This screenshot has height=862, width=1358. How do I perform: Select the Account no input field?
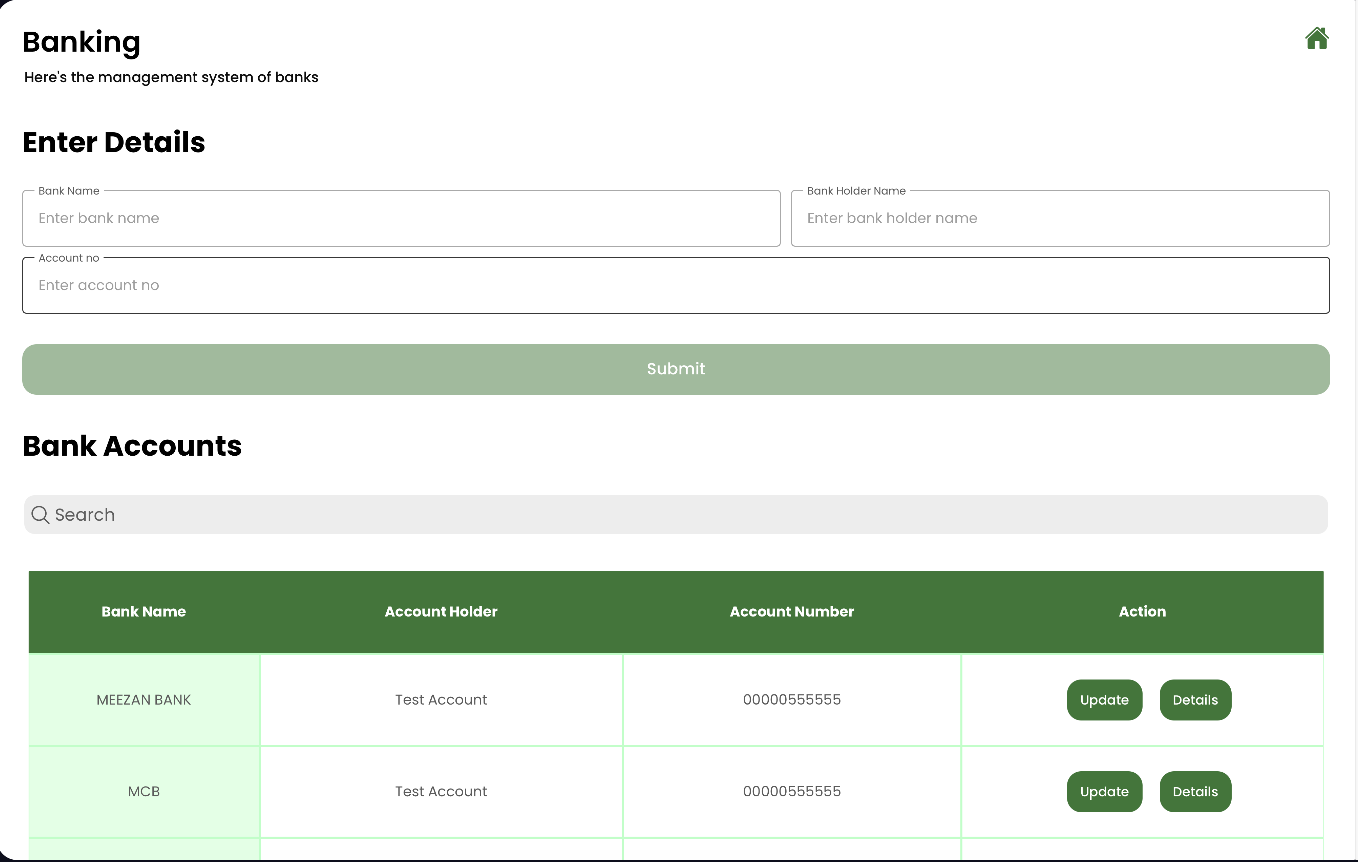pos(675,286)
